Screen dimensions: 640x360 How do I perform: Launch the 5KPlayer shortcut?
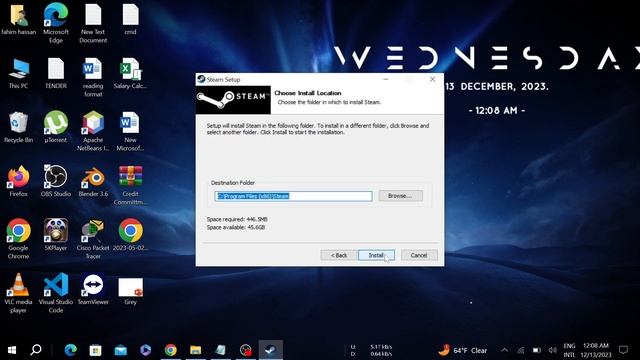(x=56, y=235)
